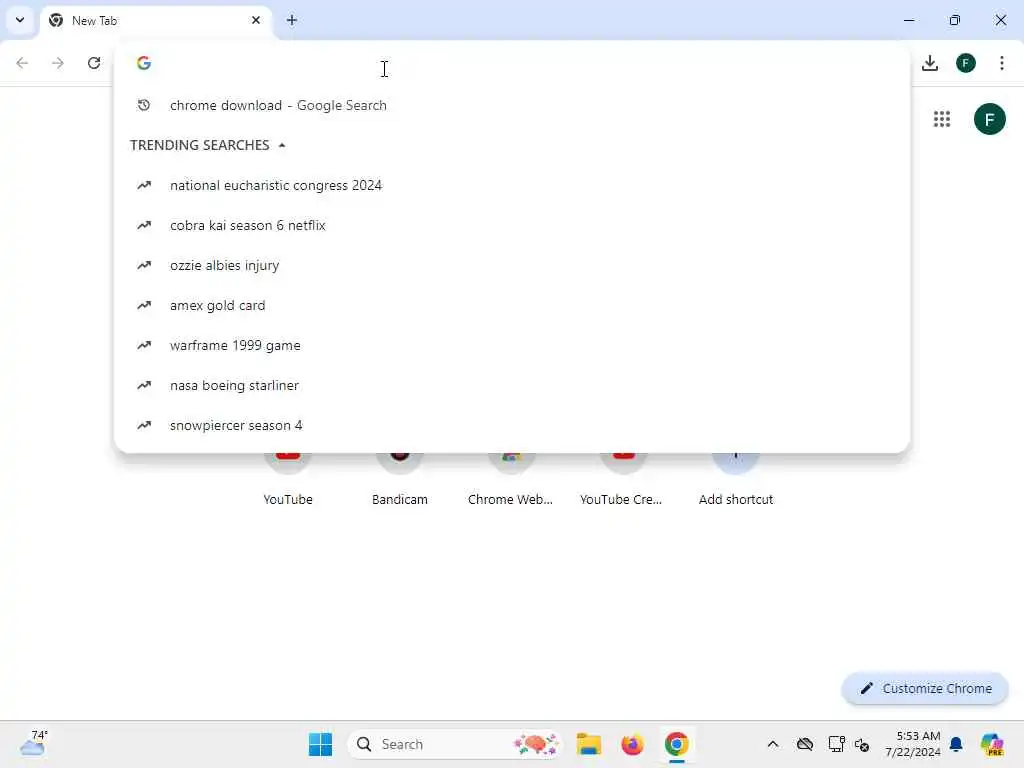Select chrome download history suggestion

pyautogui.click(x=512, y=105)
